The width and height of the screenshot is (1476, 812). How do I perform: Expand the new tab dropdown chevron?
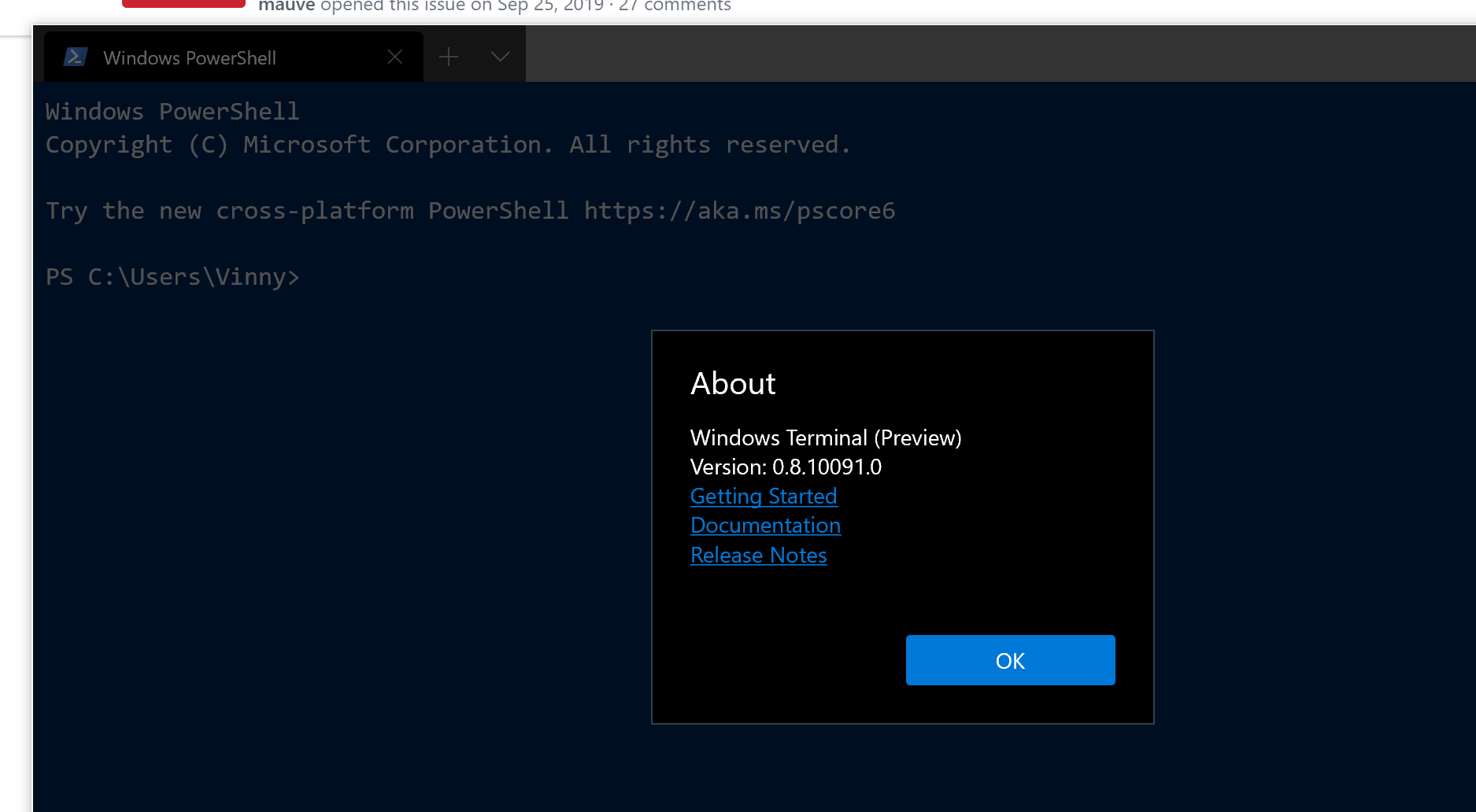click(500, 57)
